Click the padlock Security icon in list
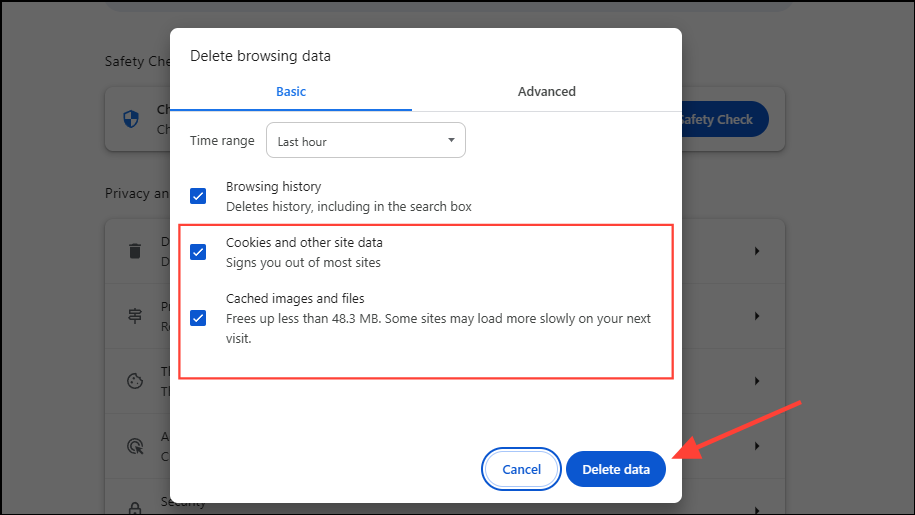The height and width of the screenshot is (515, 915). pos(135,509)
